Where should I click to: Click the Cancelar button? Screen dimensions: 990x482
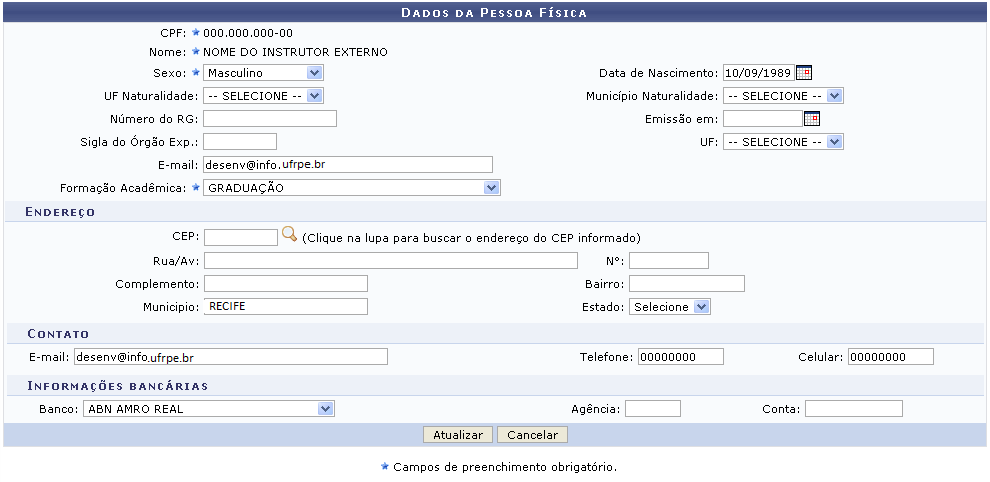[532, 435]
